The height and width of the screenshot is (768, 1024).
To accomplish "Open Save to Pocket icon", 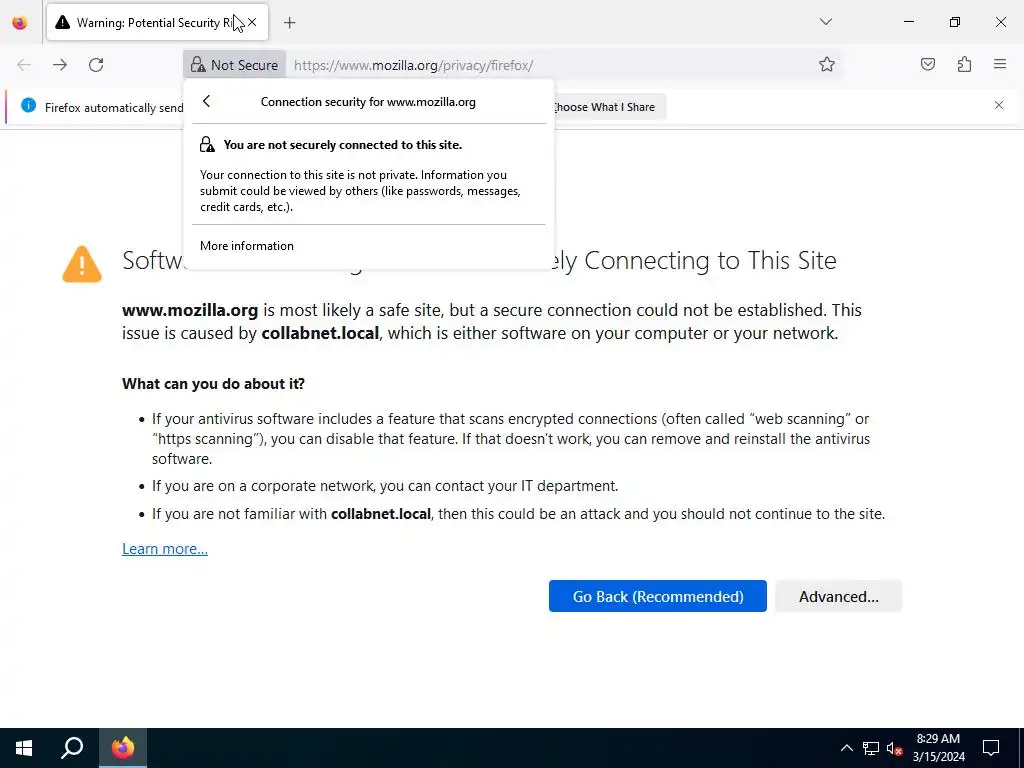I will click(x=928, y=64).
